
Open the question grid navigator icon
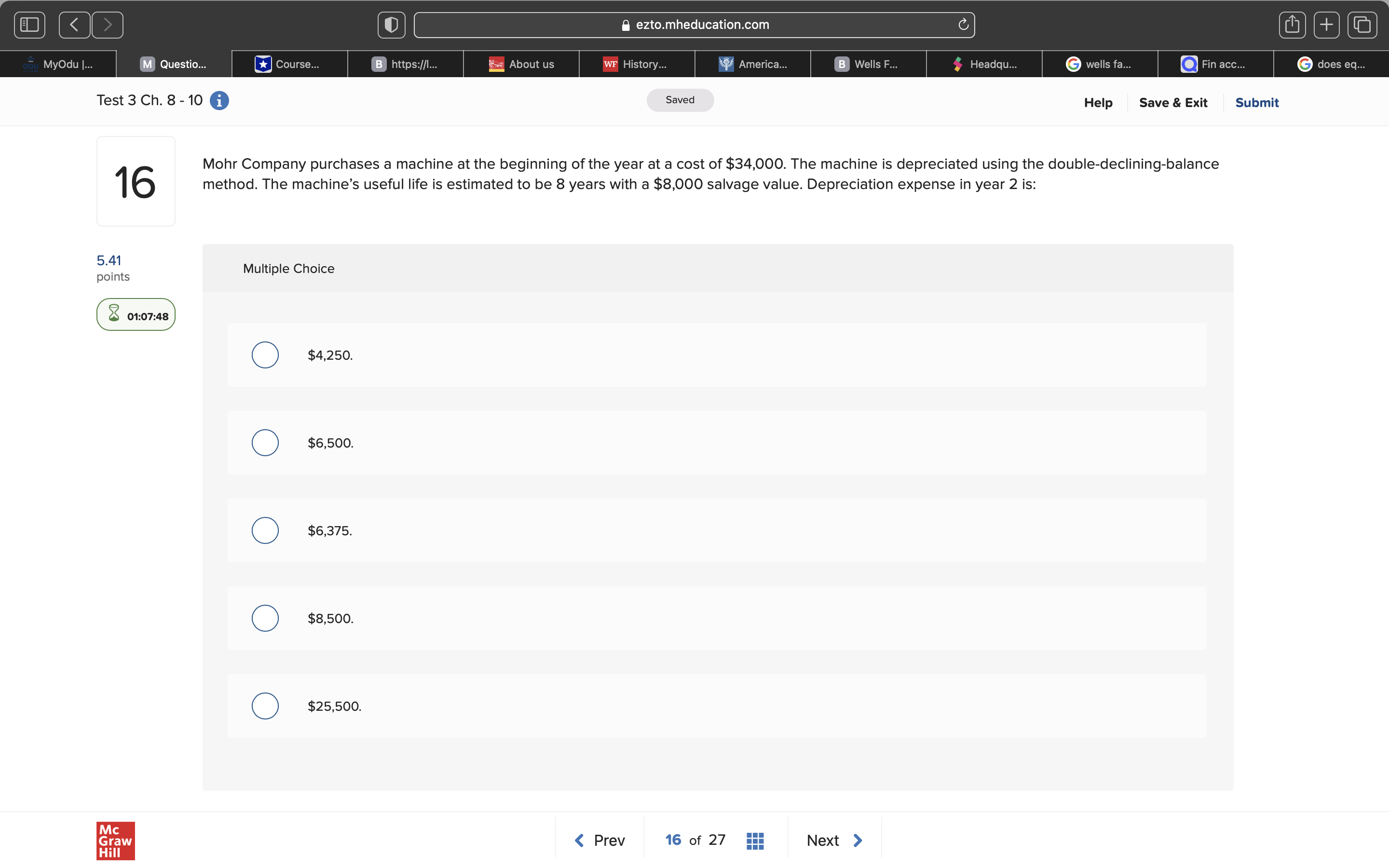coord(755,841)
